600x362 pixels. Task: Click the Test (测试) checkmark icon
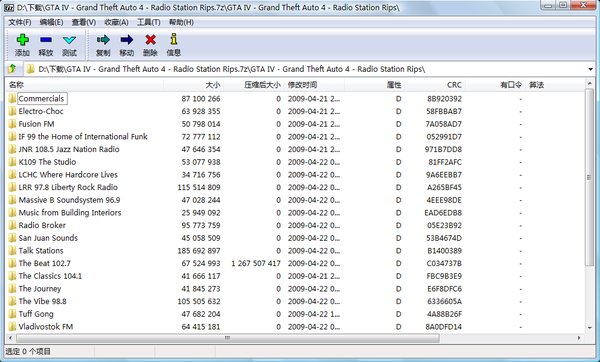[x=69, y=40]
